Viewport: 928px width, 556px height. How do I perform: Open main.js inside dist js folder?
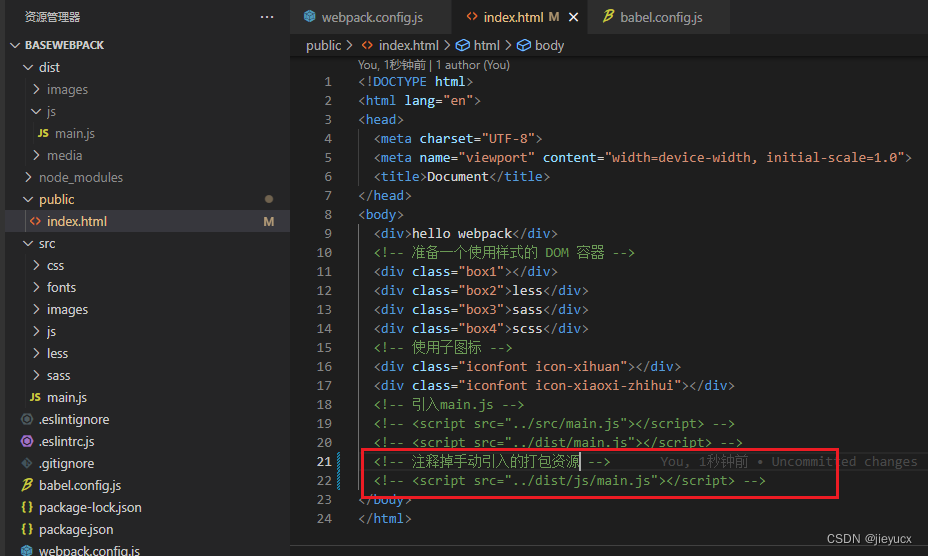(75, 133)
